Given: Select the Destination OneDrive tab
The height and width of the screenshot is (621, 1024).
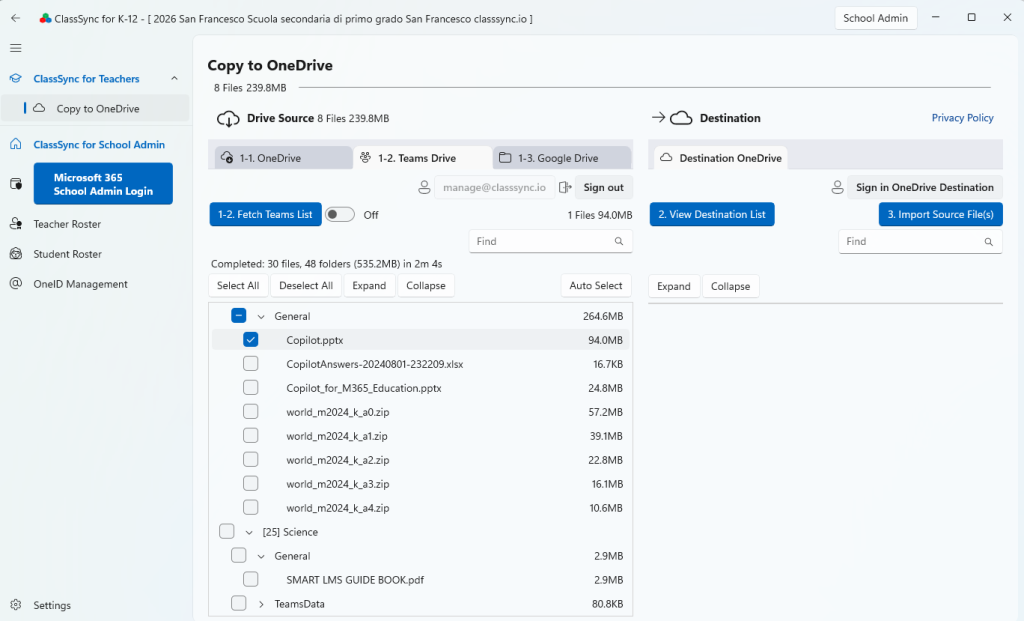Looking at the screenshot, I should [x=721, y=157].
